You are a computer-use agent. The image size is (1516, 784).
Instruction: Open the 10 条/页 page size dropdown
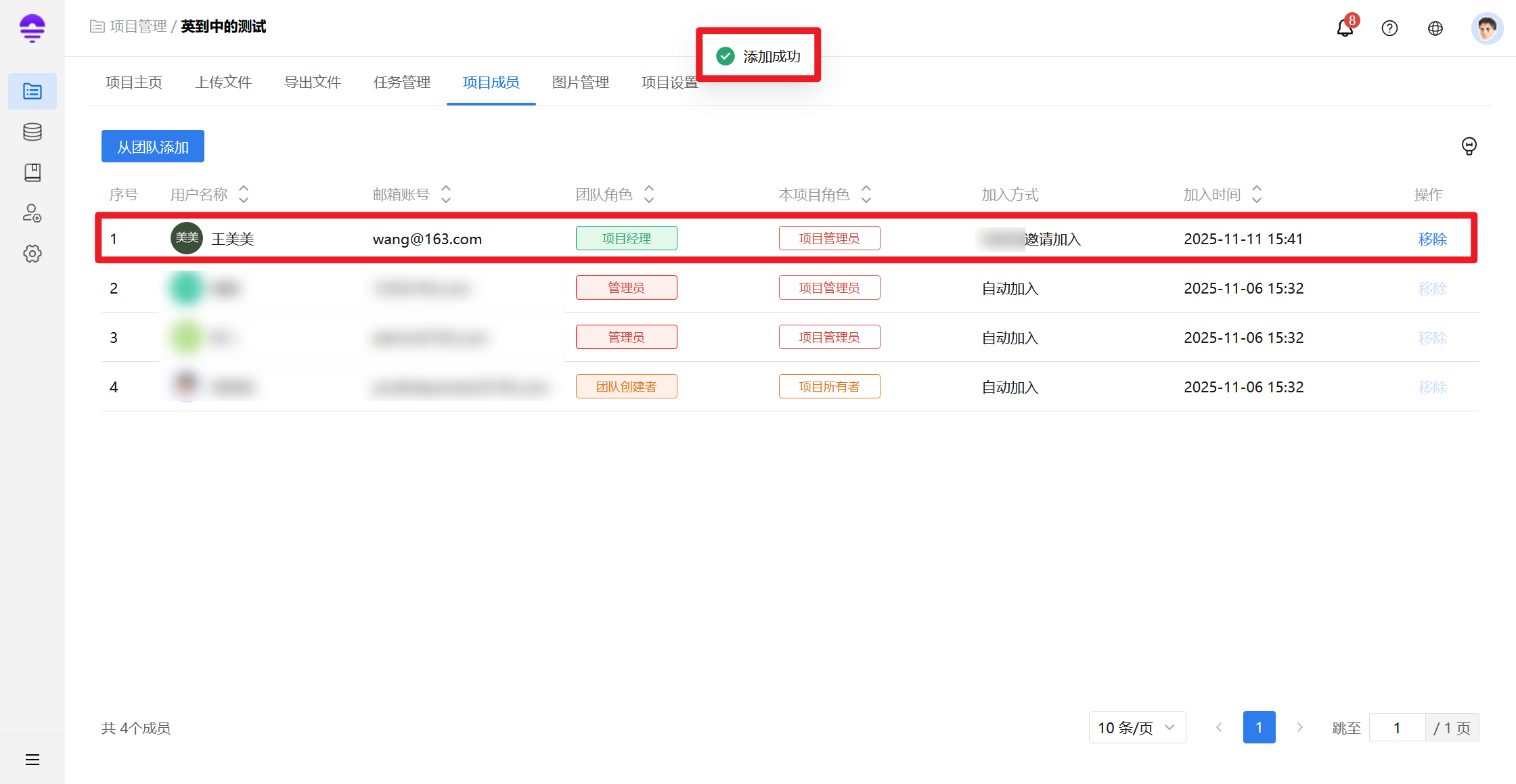pos(1137,728)
